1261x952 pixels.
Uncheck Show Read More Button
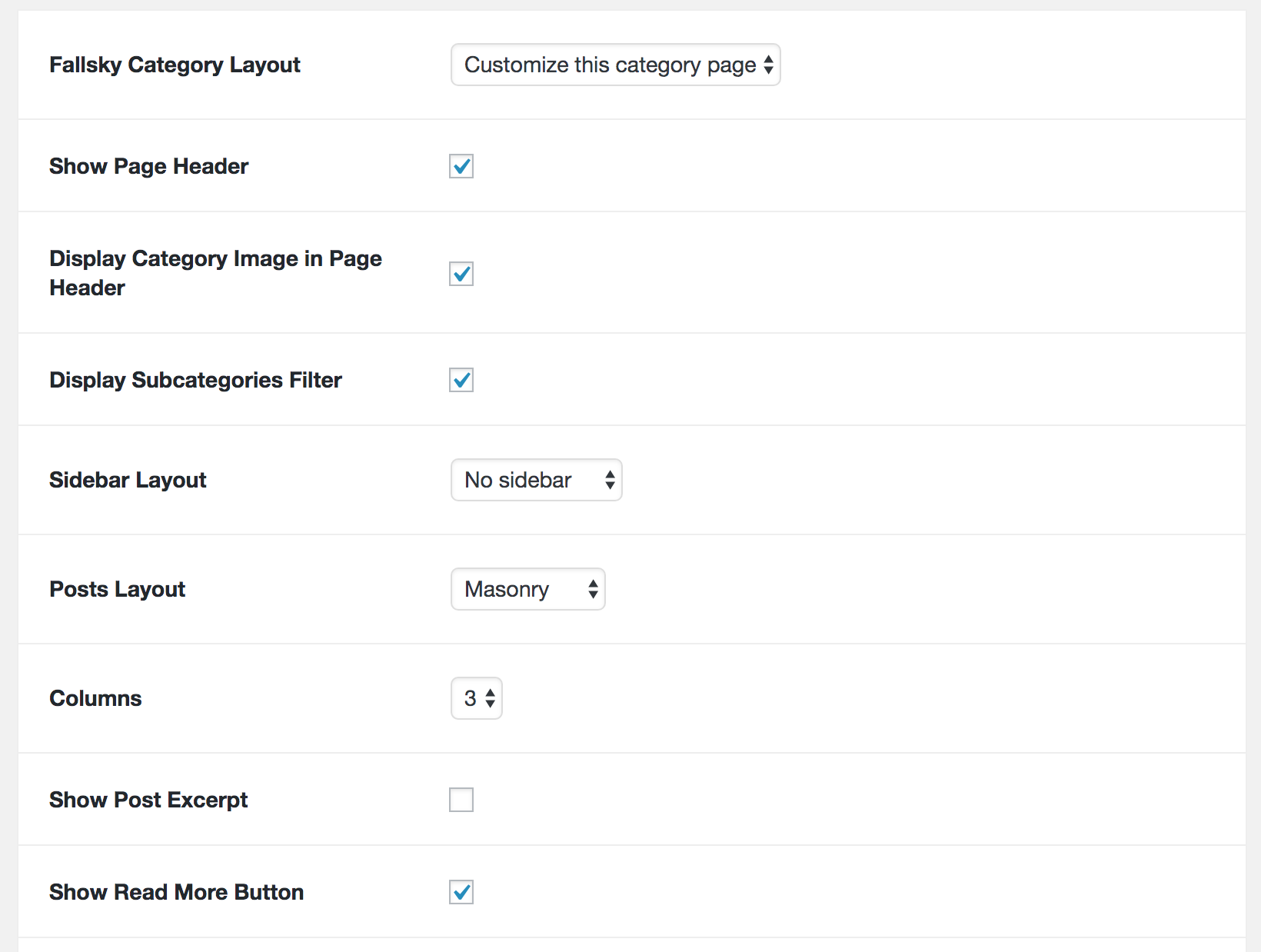[461, 892]
